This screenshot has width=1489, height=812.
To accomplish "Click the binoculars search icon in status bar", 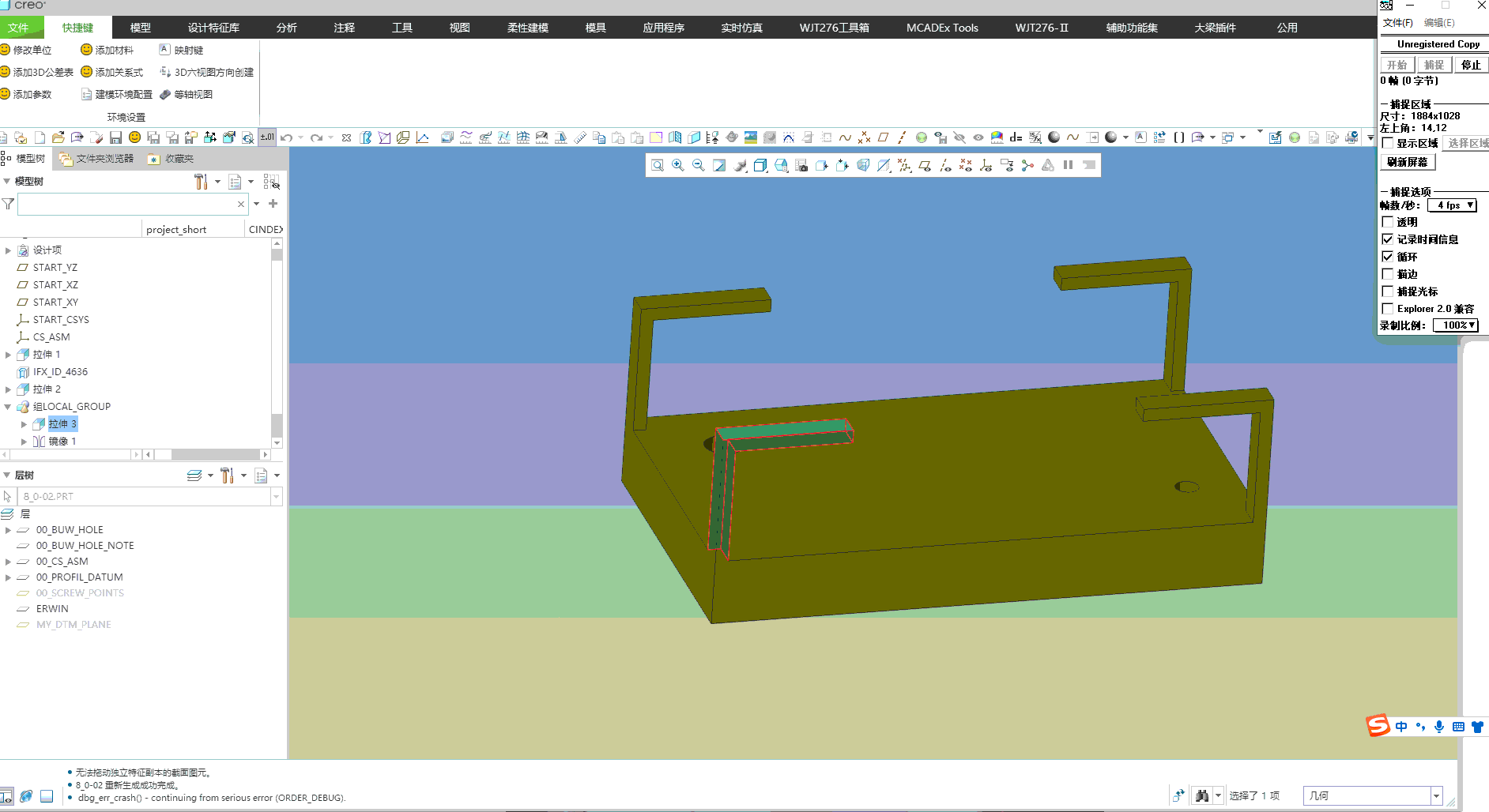I will click(1202, 795).
